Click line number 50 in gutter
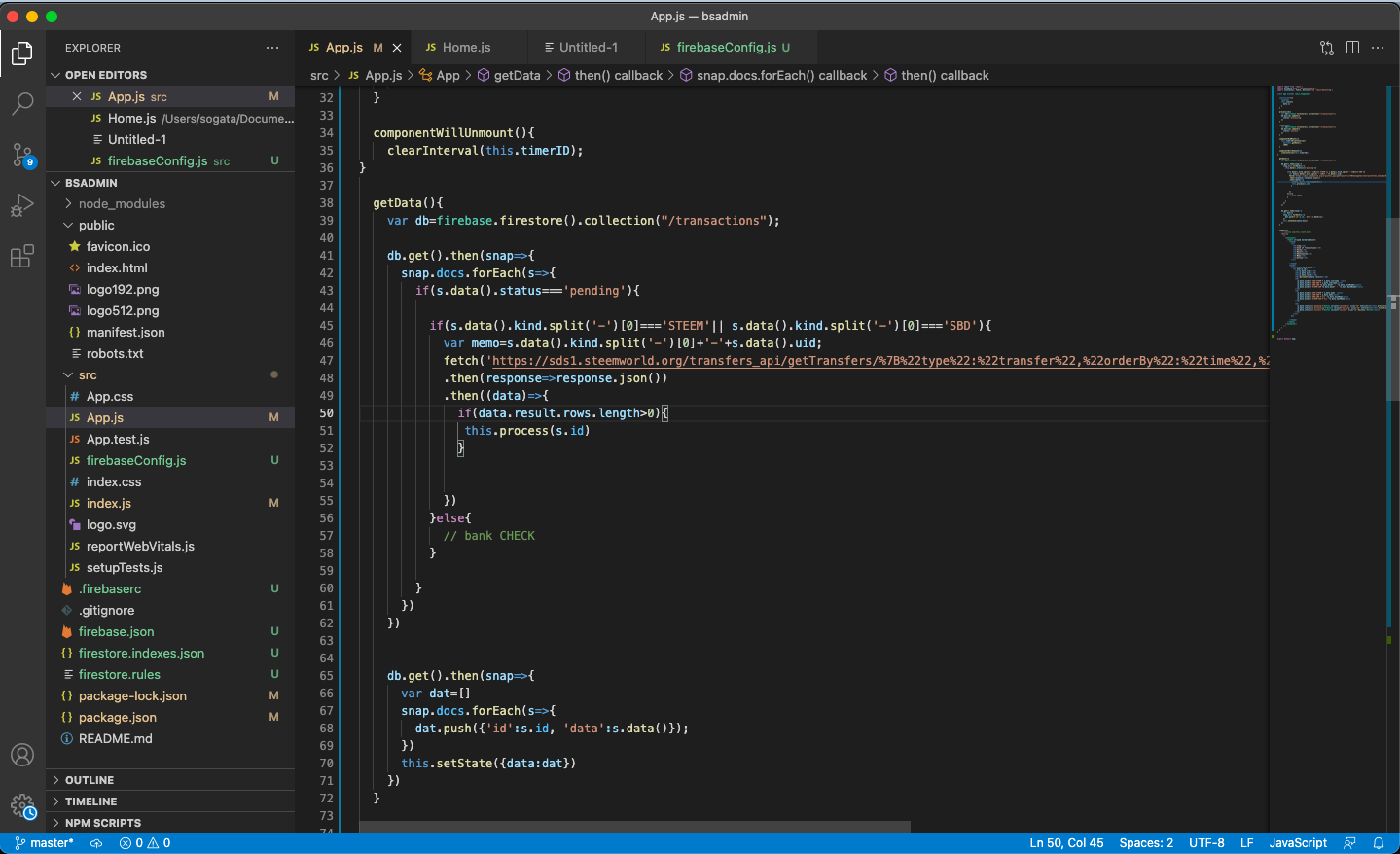Screen dimensions: 1400x854 (326, 413)
